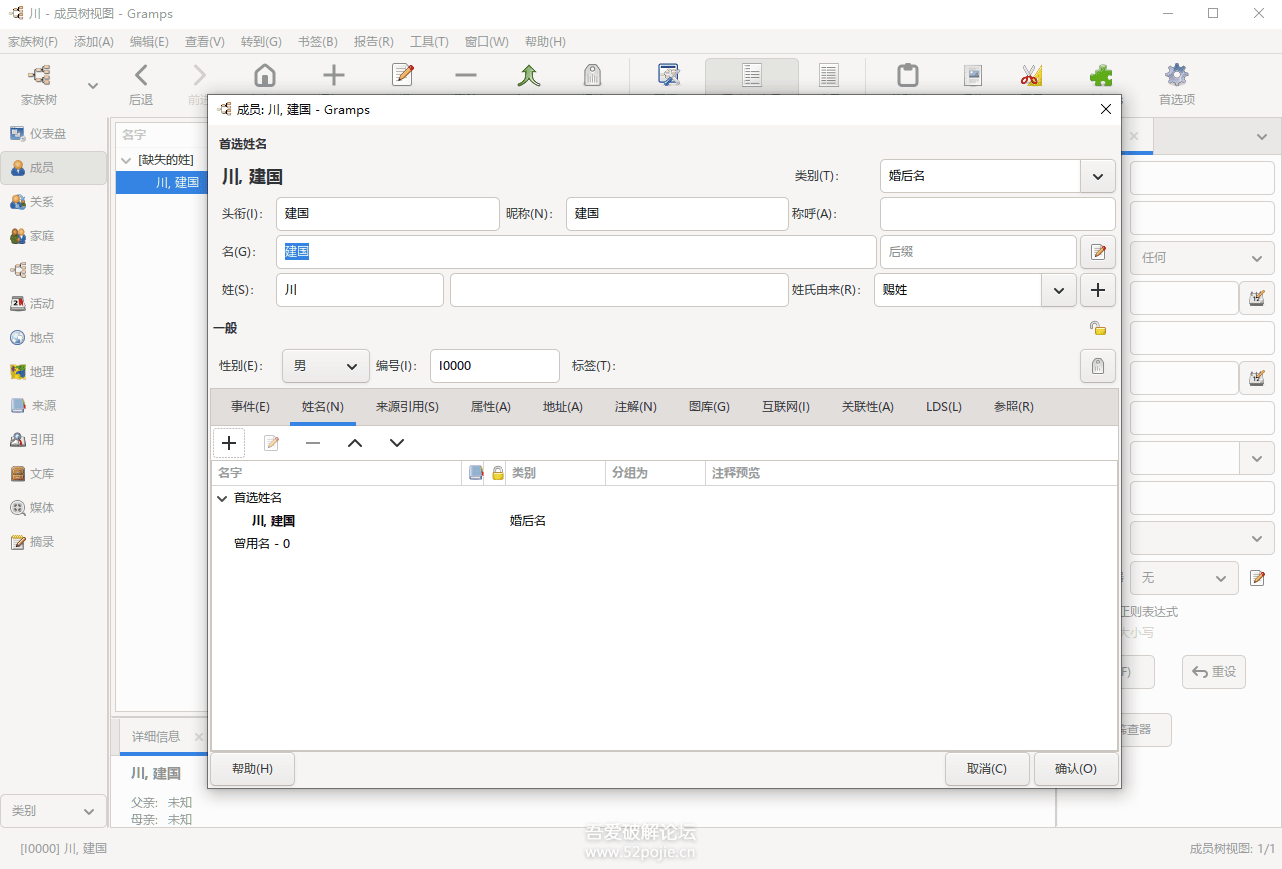Open the 关系 view in the sidebar
Viewport: 1282px width, 869px height.
[x=42, y=202]
